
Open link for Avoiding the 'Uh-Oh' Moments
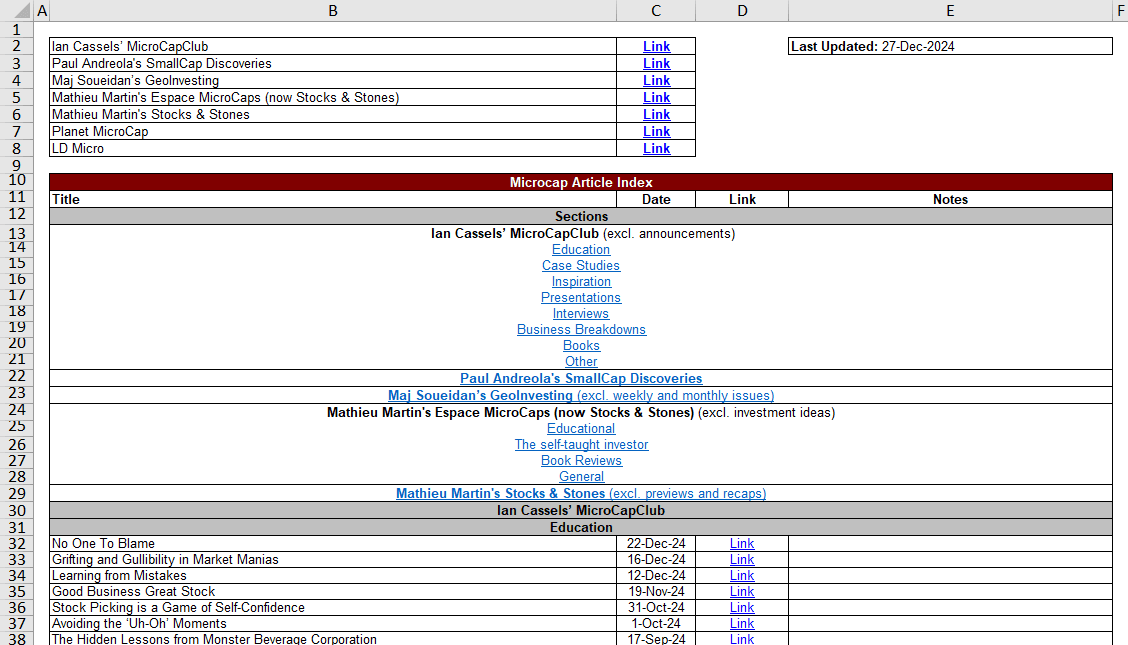pos(742,623)
